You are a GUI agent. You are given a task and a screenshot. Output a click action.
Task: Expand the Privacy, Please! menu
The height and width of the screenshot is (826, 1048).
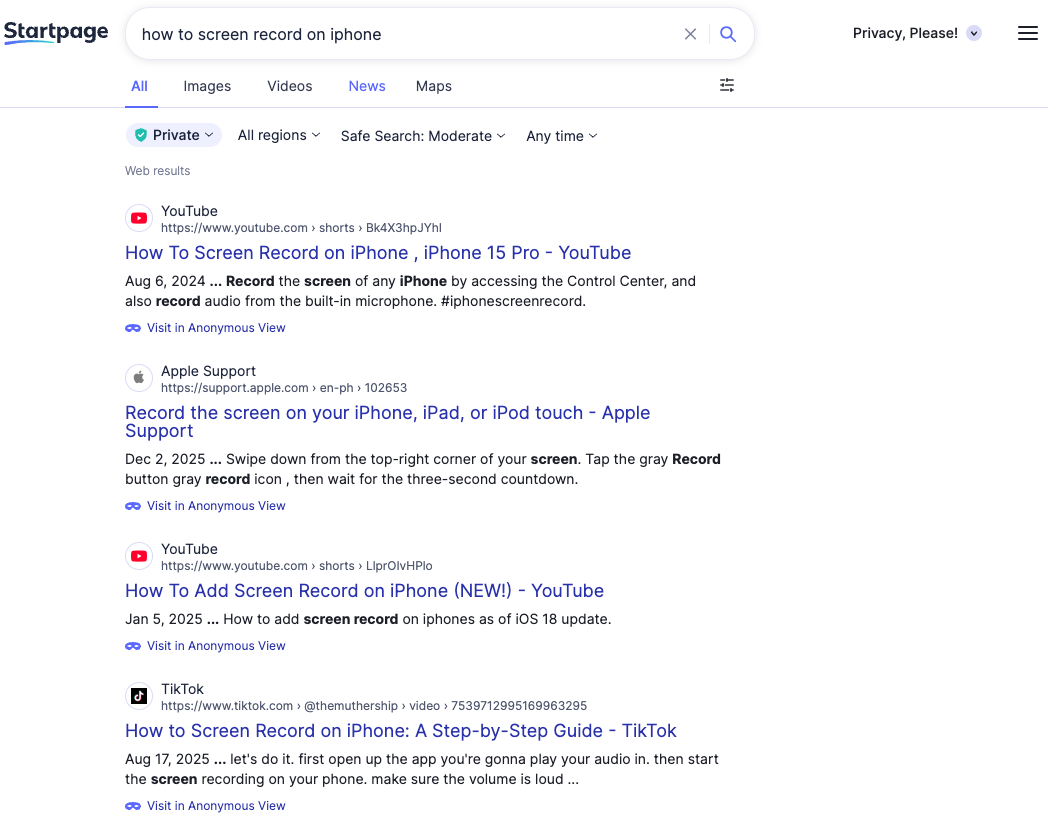(916, 33)
